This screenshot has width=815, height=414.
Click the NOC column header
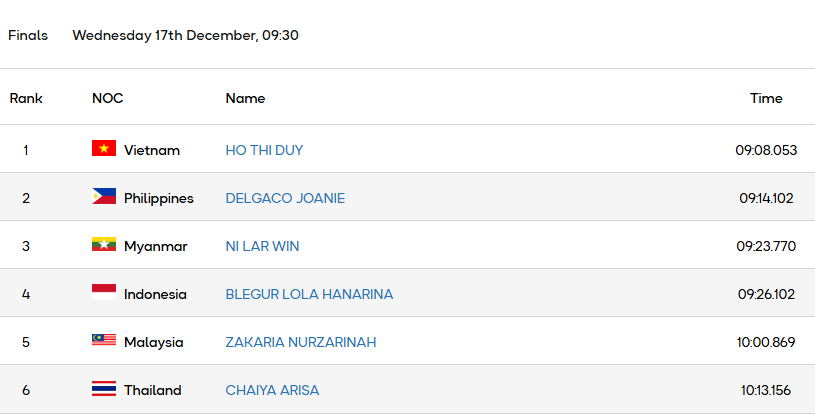click(107, 98)
